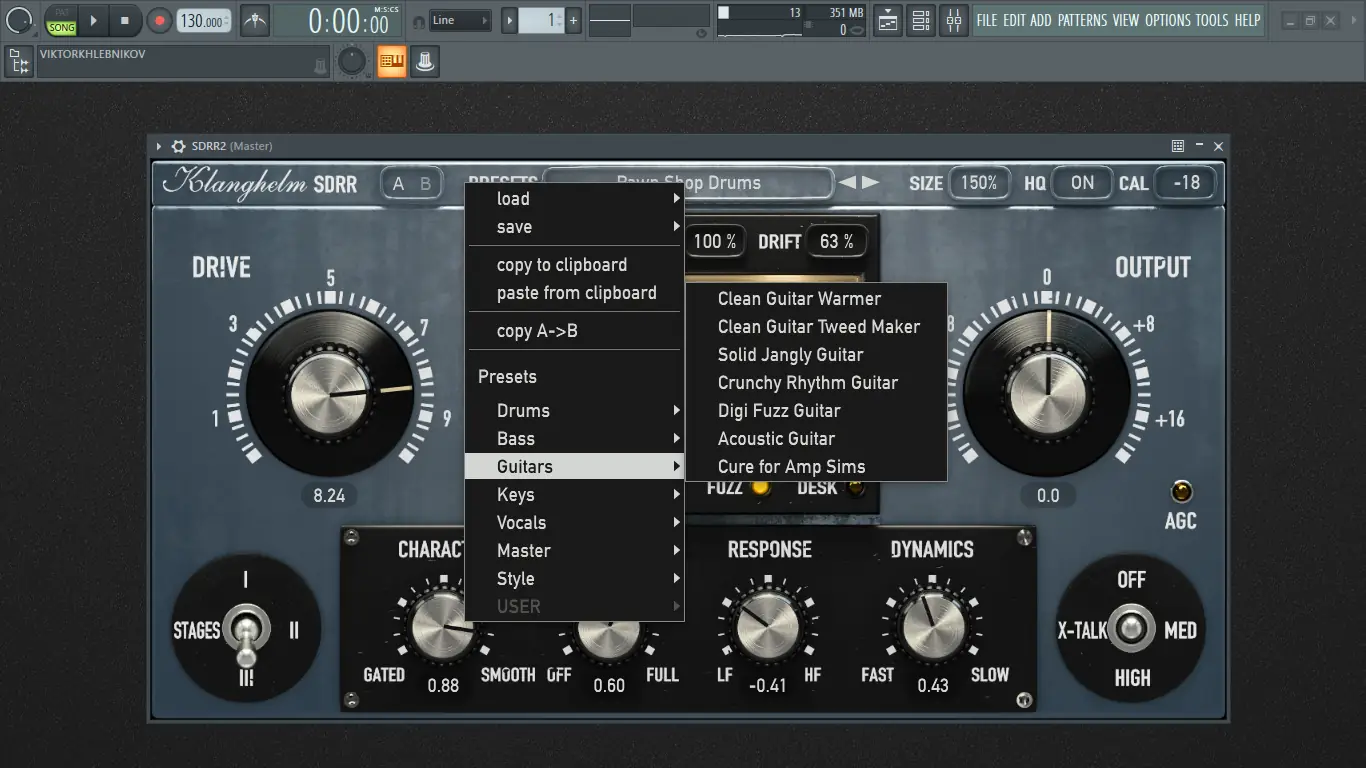Flip the STAGES toggle switch
The image size is (1366, 768).
pos(245,633)
